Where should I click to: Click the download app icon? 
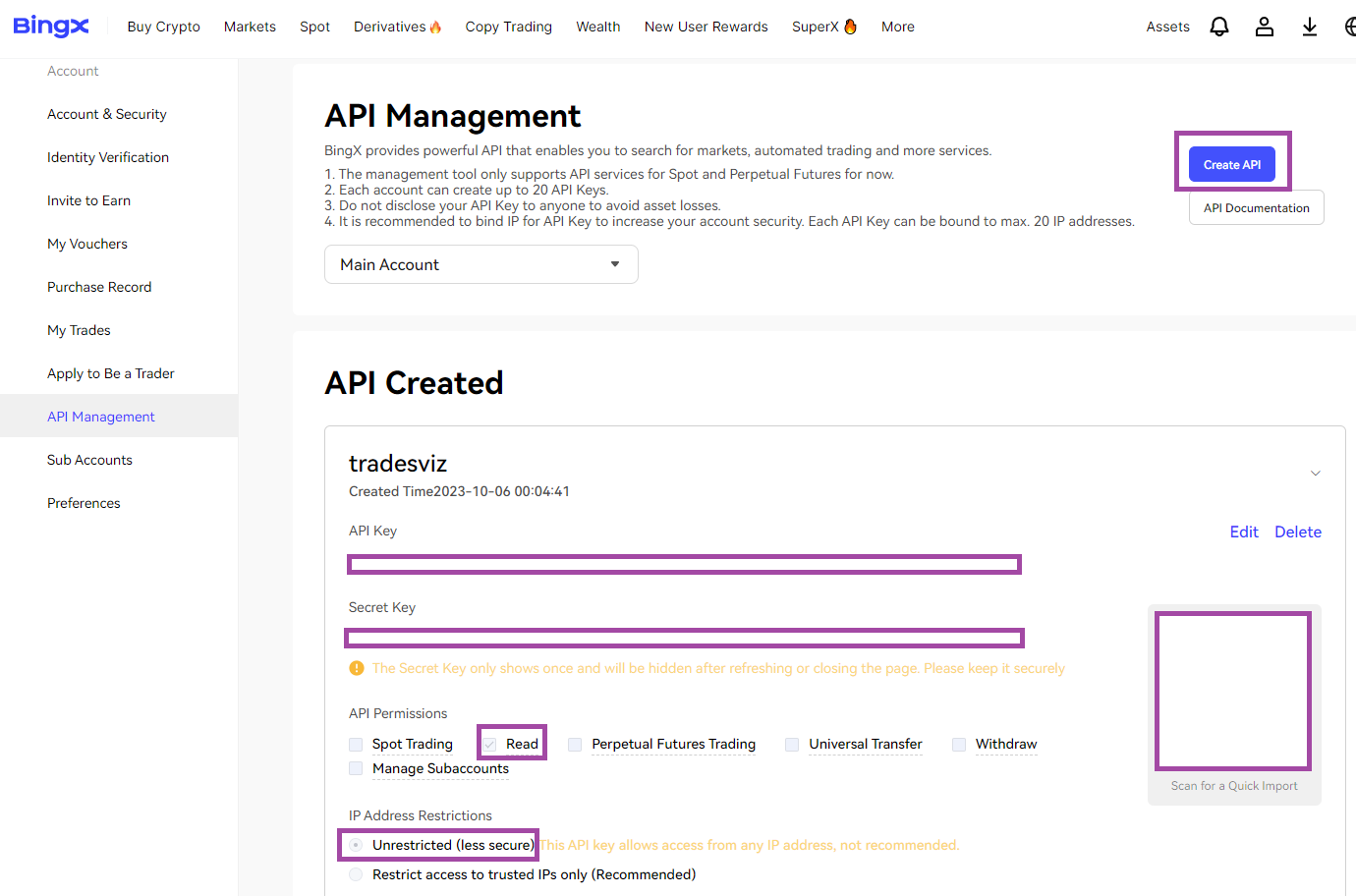[1310, 27]
